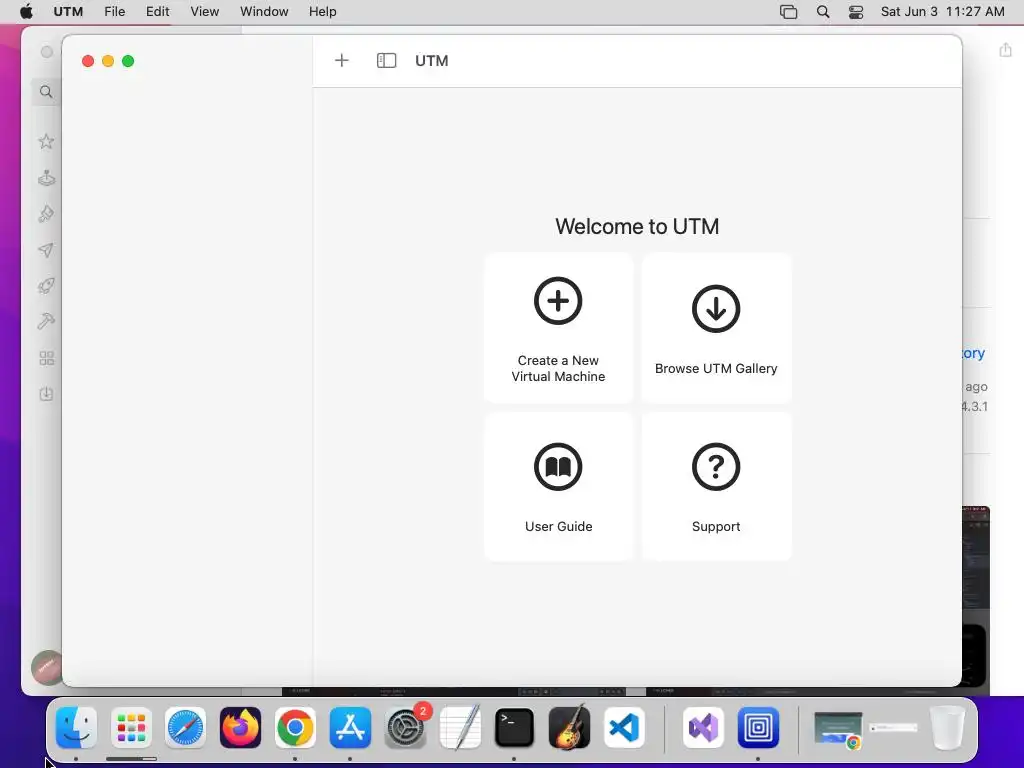The width and height of the screenshot is (1024, 768).
Task: Open App Store from the Dock
Action: click(x=350, y=728)
